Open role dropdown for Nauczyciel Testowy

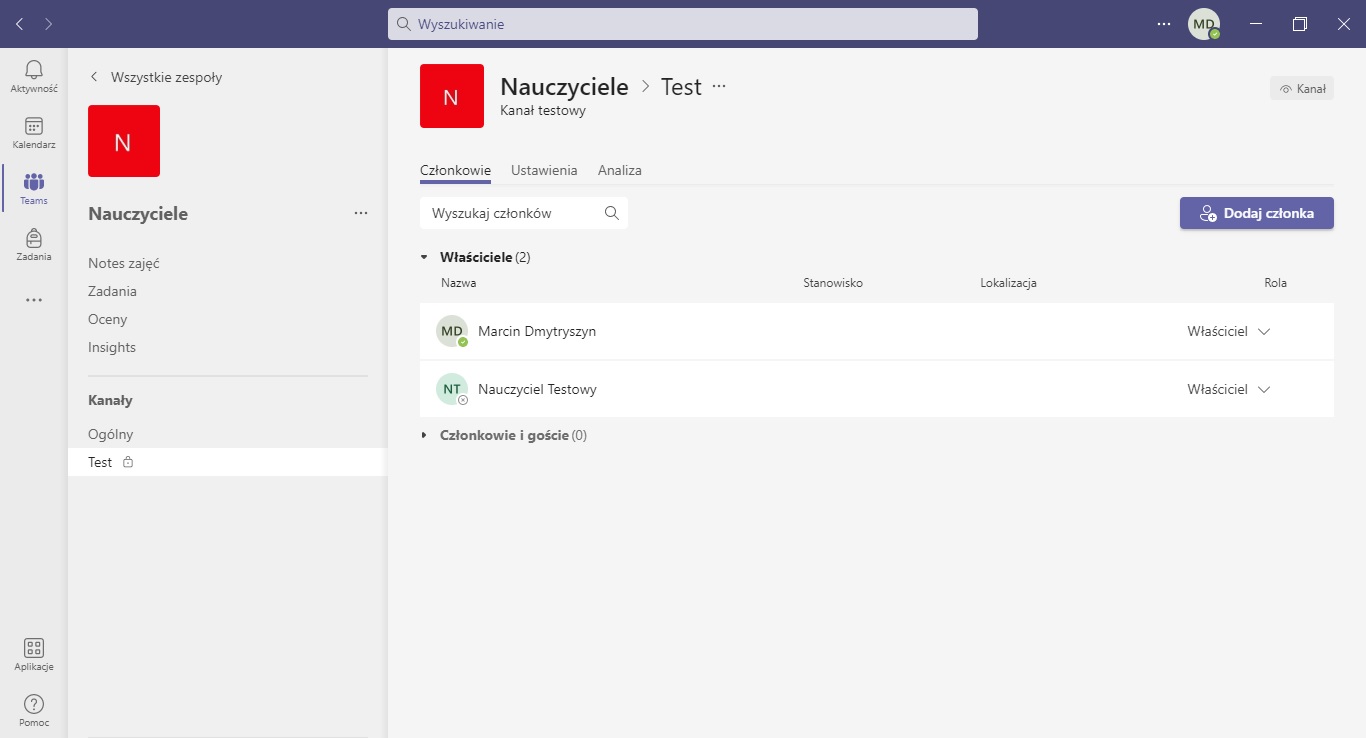(x=1263, y=390)
